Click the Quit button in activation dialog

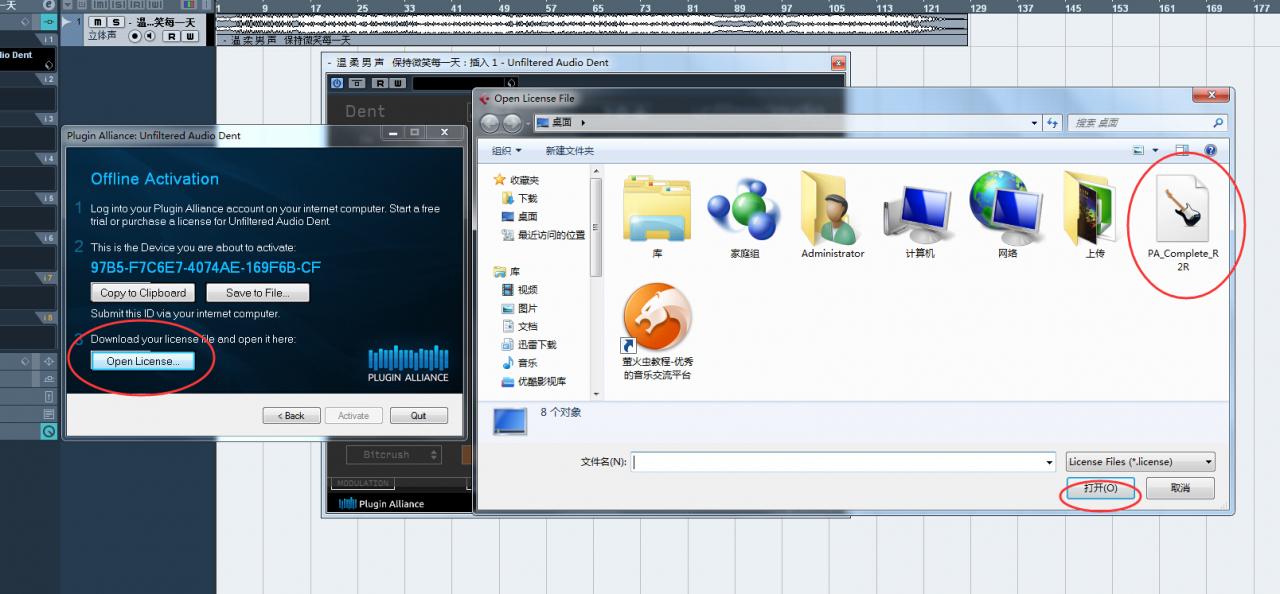click(x=418, y=416)
